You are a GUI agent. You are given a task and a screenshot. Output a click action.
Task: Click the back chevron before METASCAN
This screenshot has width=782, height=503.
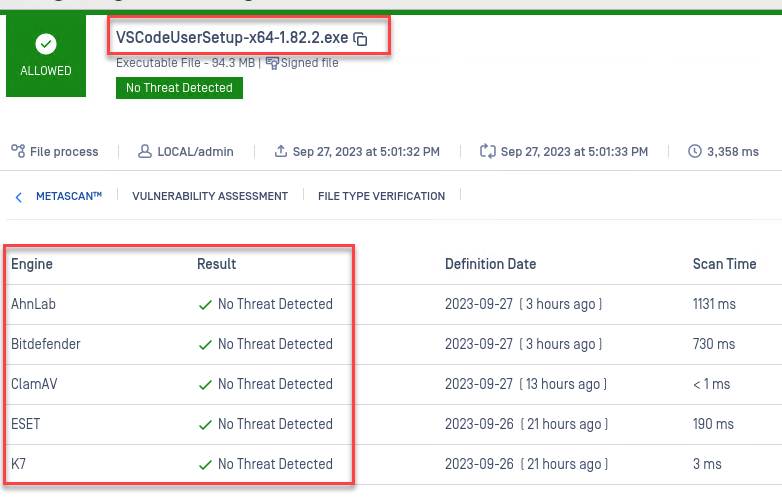click(19, 197)
